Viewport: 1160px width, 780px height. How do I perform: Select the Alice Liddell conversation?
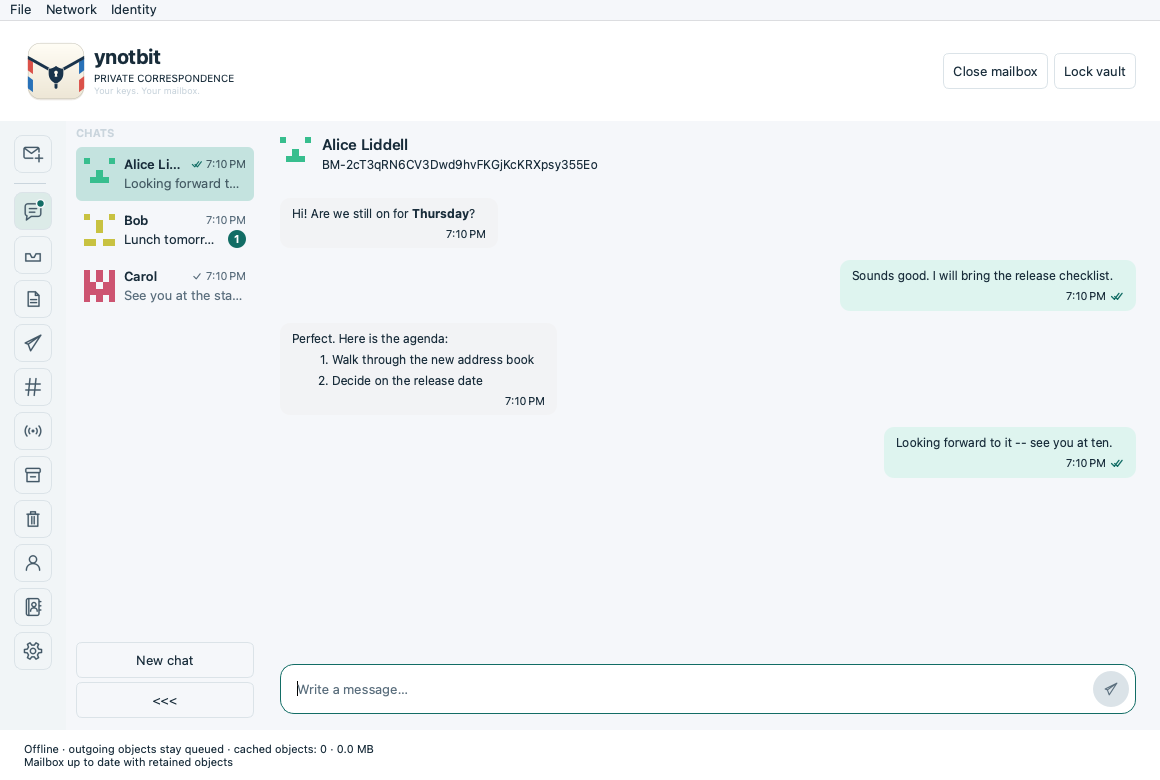(165, 174)
